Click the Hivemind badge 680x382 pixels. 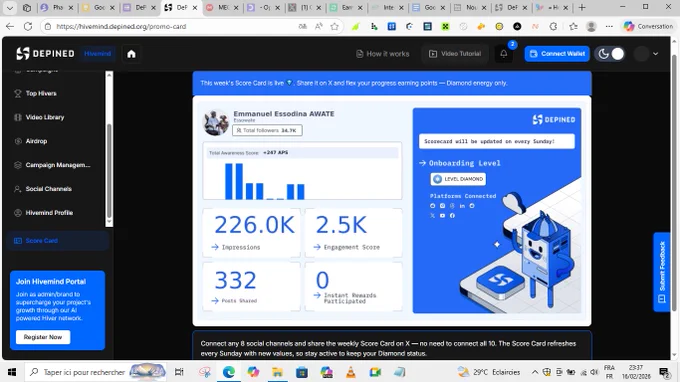98,54
